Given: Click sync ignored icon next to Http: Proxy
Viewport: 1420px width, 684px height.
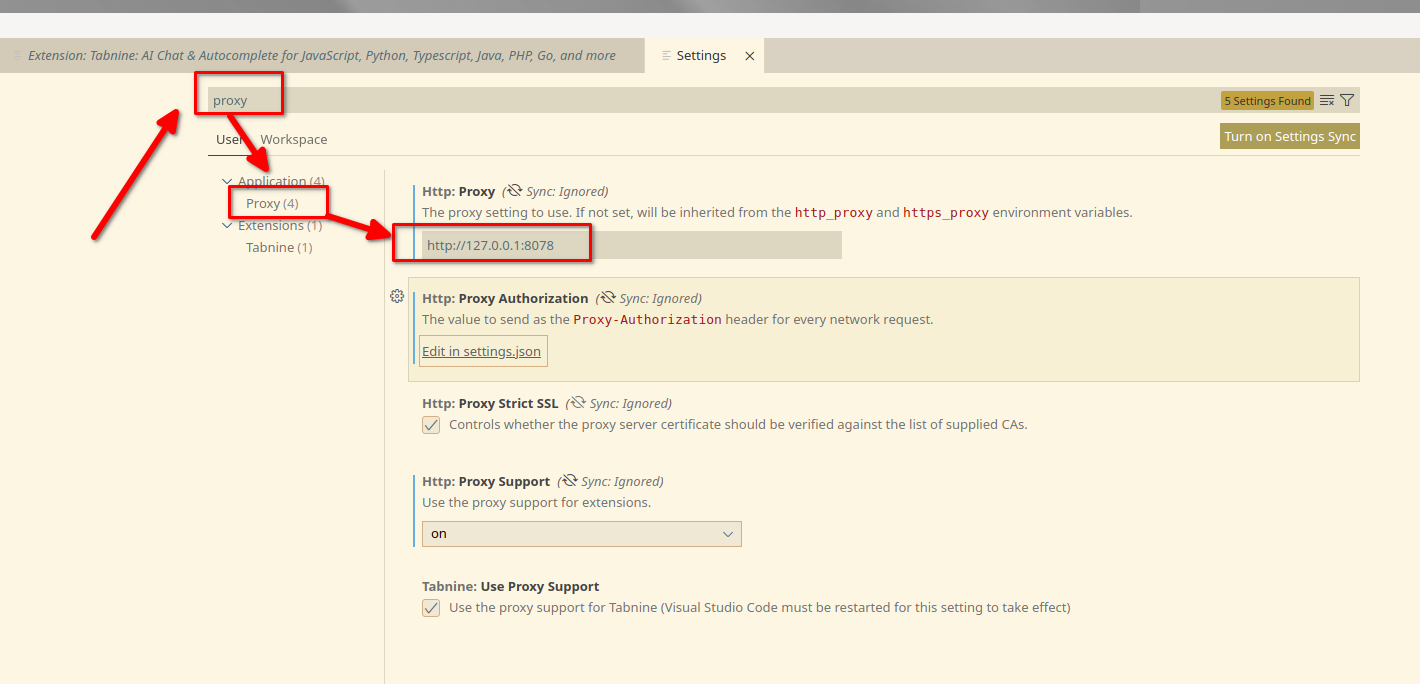Looking at the screenshot, I should pos(514,191).
